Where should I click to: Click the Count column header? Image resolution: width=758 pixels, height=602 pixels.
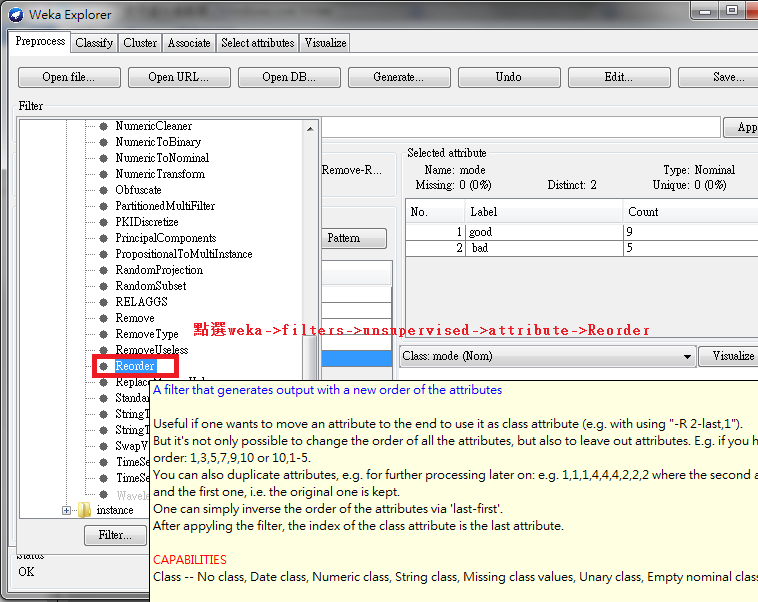[690, 212]
